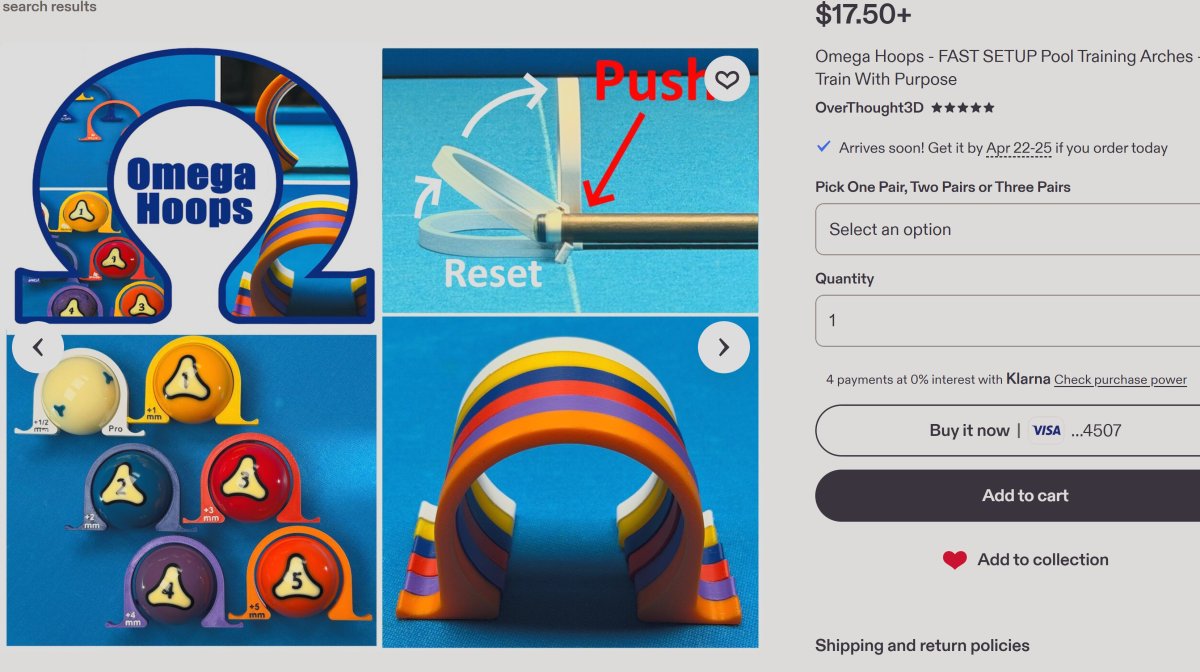The height and width of the screenshot is (672, 1200).
Task: Click the red heart beside Add to collection
Action: (x=955, y=560)
